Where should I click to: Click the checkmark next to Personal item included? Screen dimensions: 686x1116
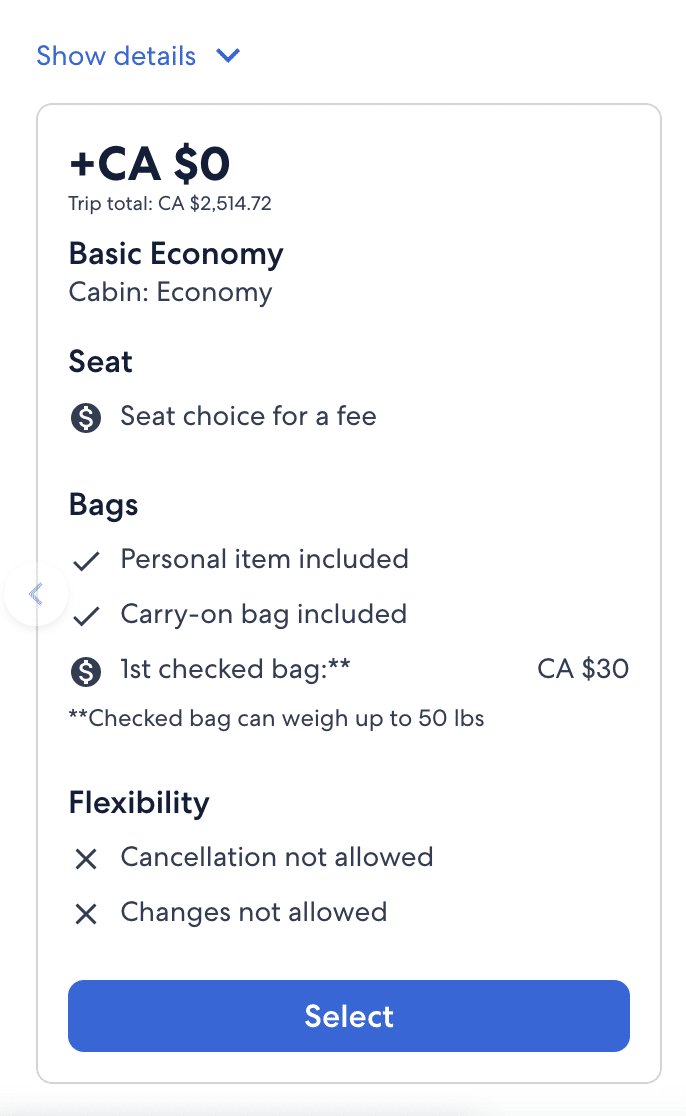pos(86,561)
